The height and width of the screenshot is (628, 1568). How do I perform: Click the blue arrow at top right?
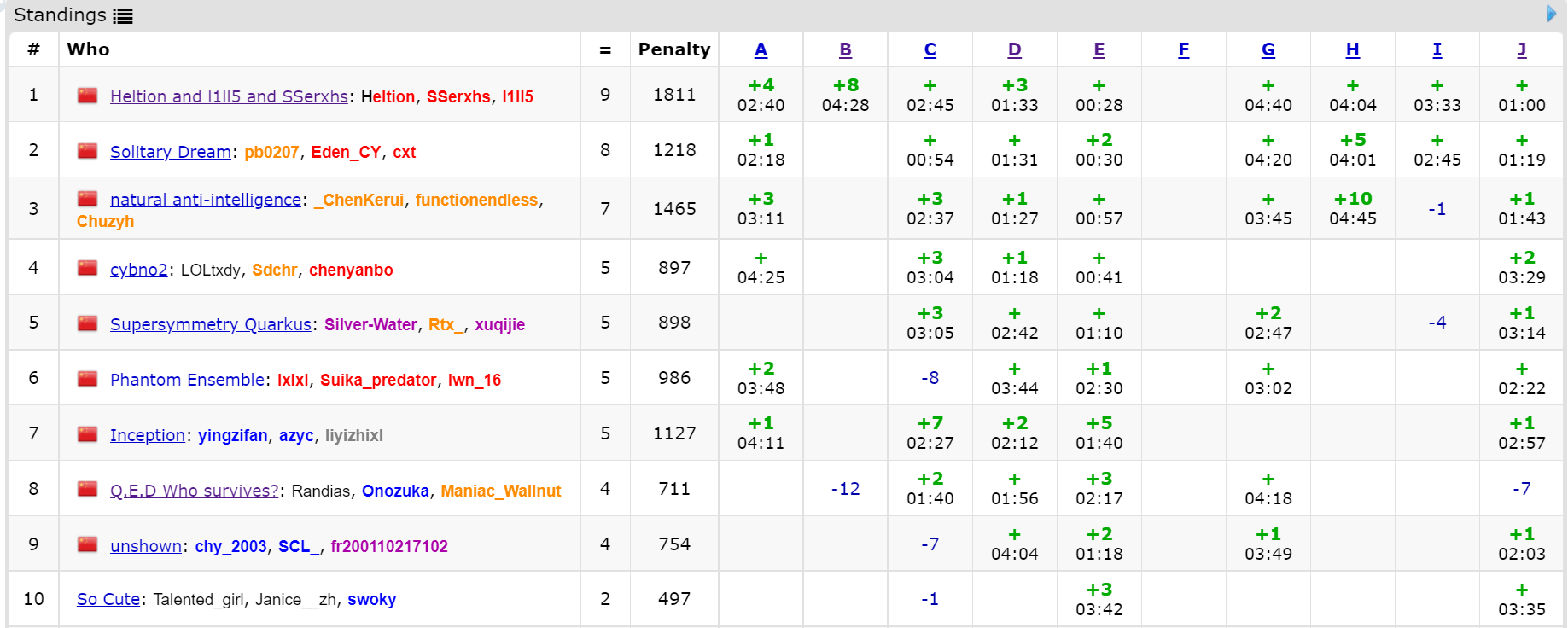tap(1551, 14)
